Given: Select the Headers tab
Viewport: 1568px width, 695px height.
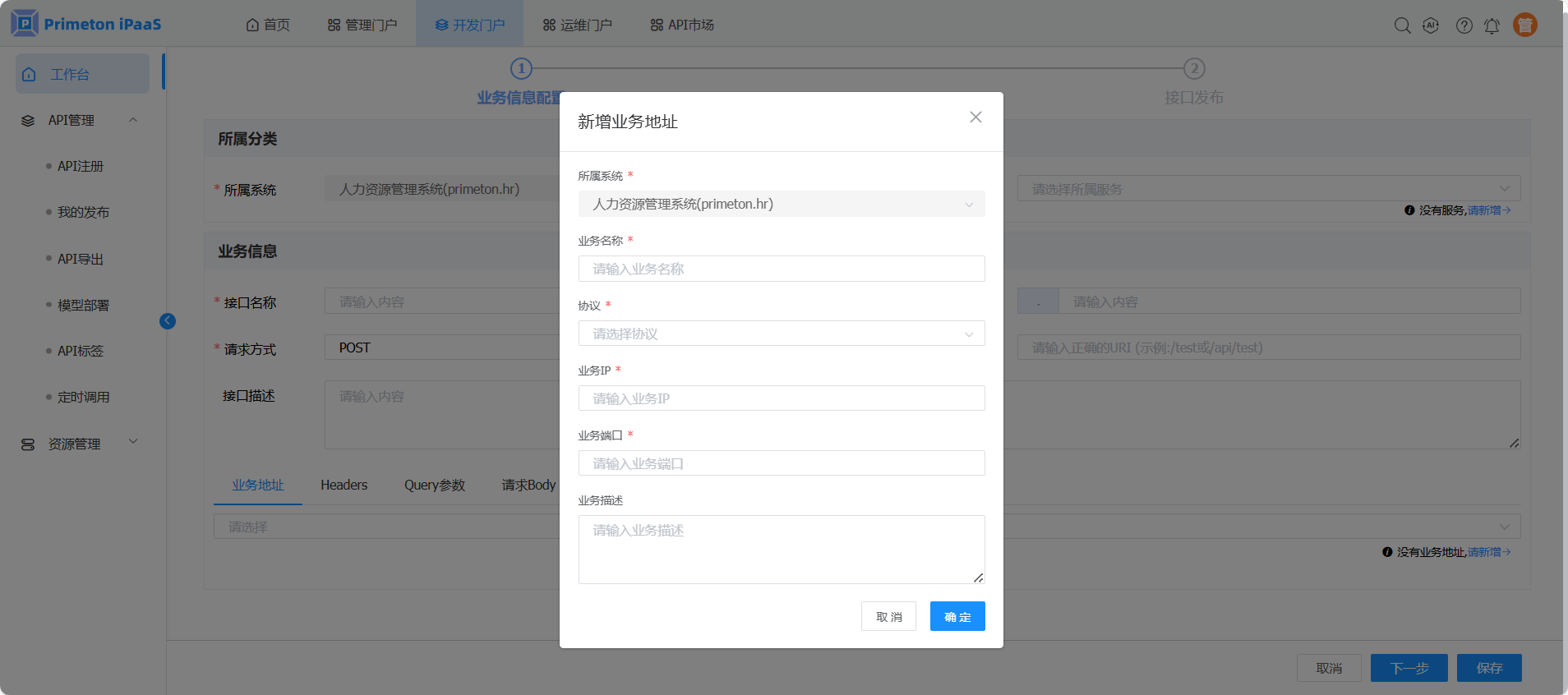Looking at the screenshot, I should point(344,486).
